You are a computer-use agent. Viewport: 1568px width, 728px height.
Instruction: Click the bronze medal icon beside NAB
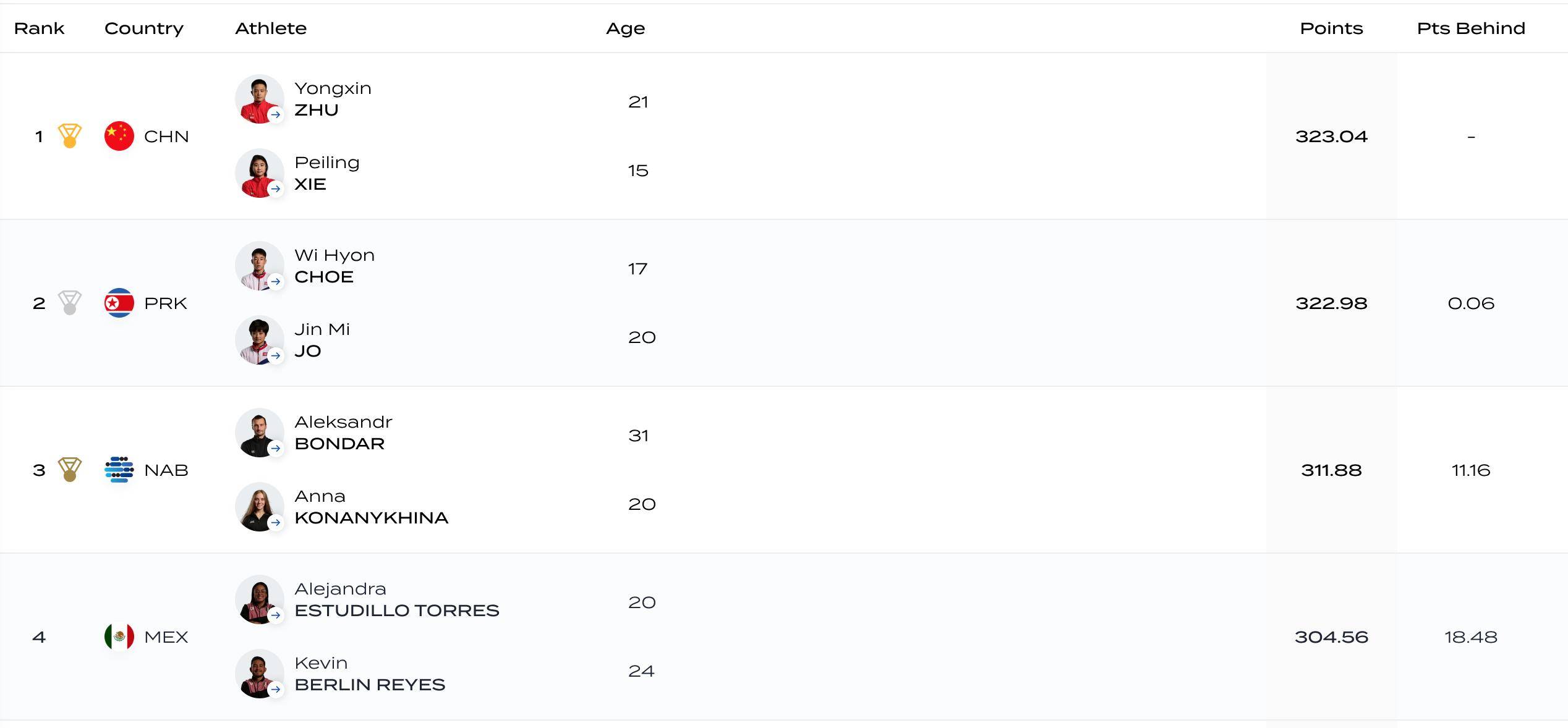[x=70, y=470]
